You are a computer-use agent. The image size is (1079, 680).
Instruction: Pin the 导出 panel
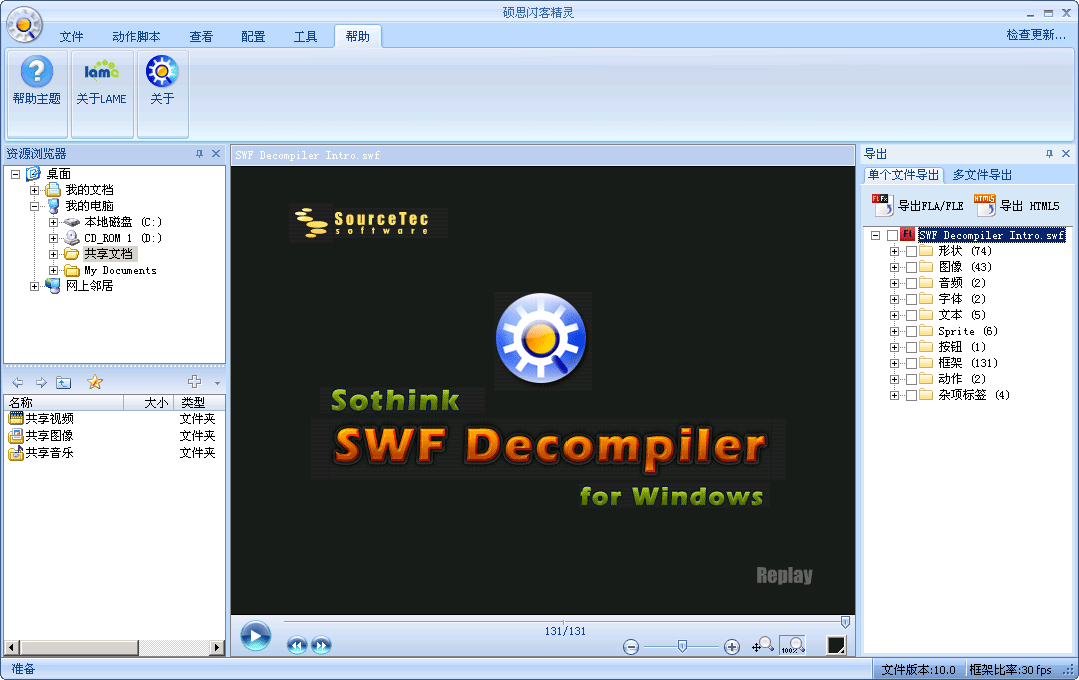(1049, 153)
